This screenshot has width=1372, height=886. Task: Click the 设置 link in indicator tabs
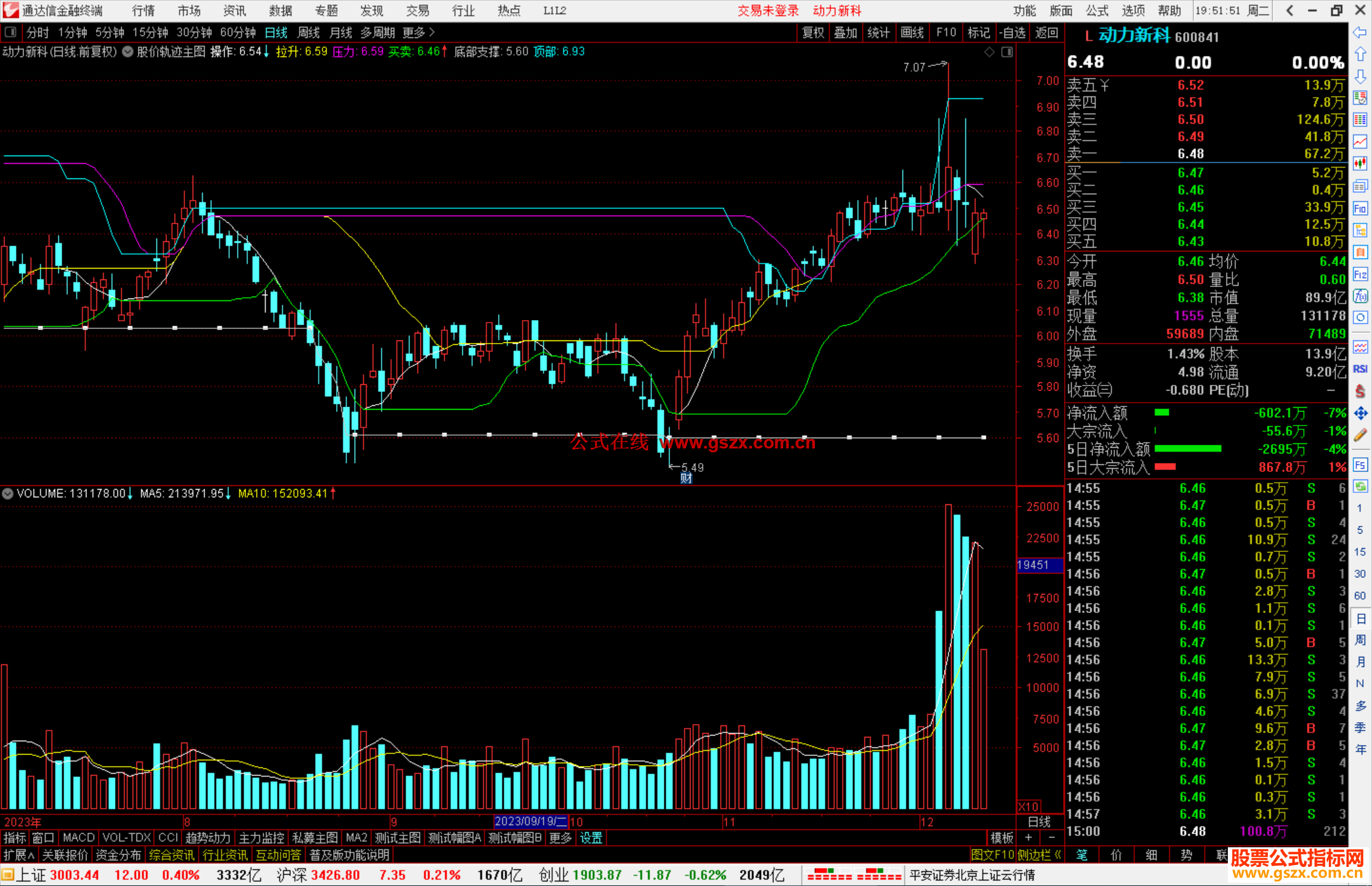(591, 838)
